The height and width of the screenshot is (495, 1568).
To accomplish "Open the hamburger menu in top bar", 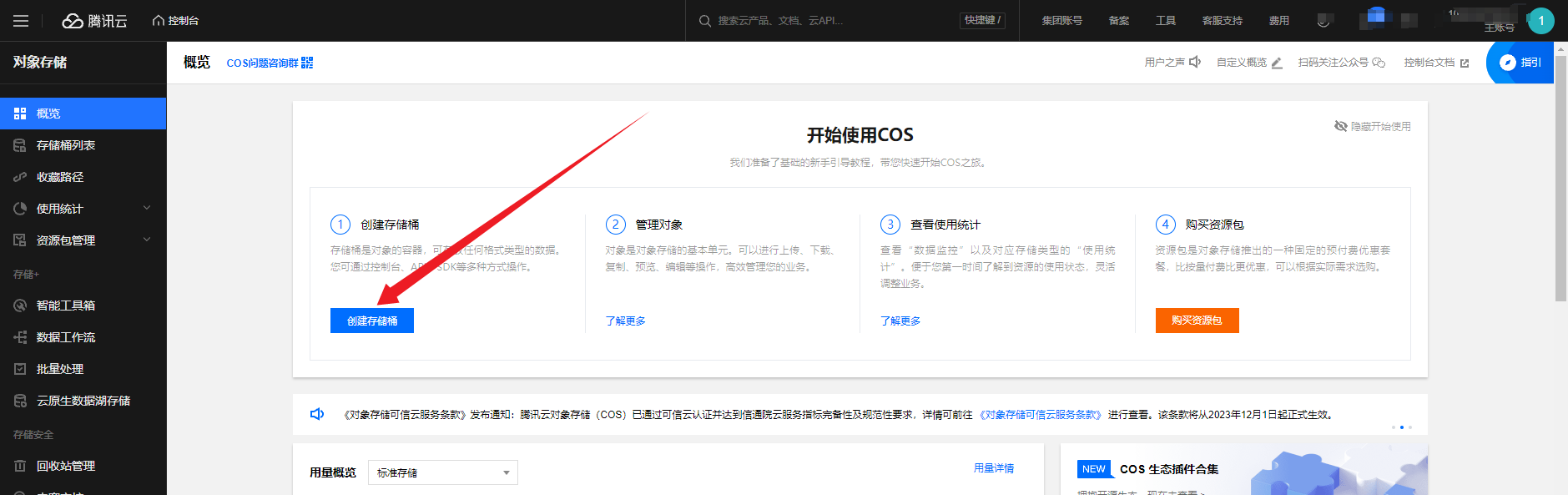I will 21,21.
